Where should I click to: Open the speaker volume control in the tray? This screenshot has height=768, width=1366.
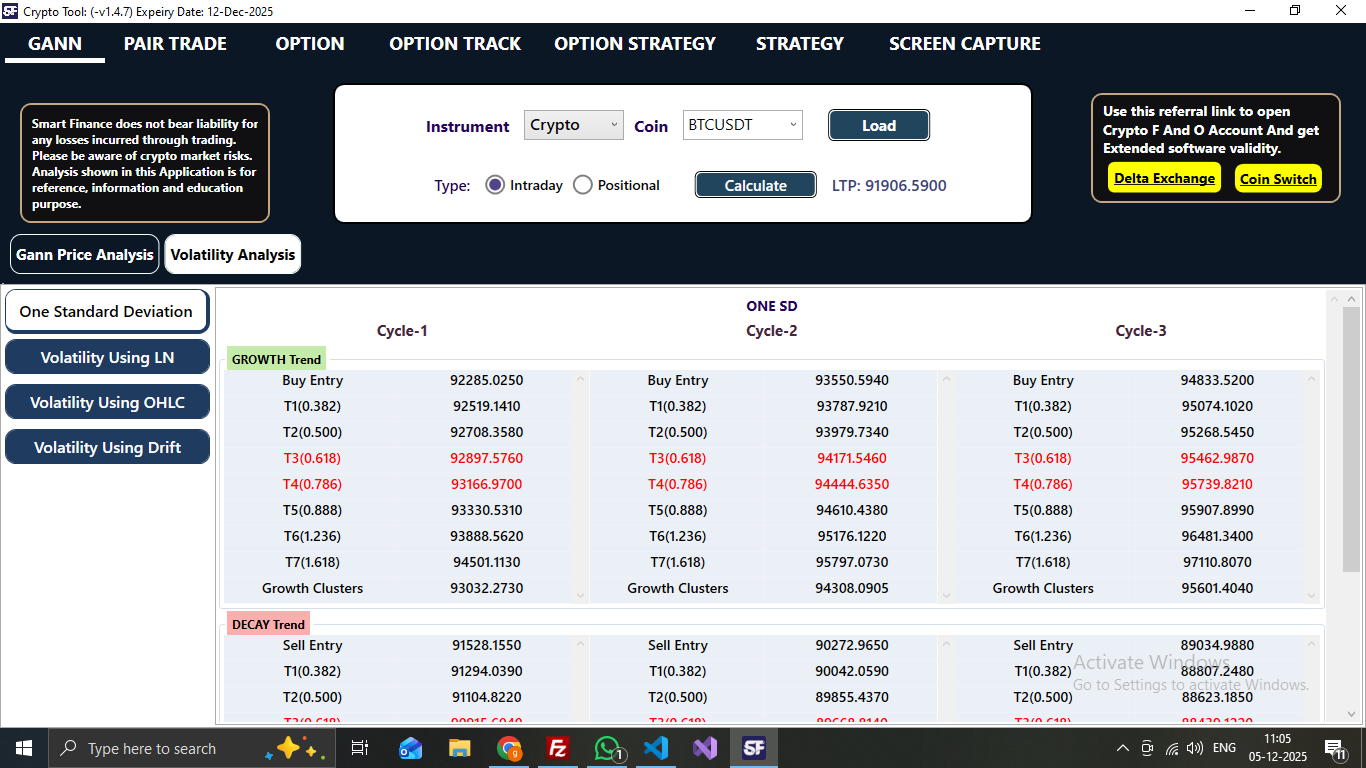point(1194,747)
